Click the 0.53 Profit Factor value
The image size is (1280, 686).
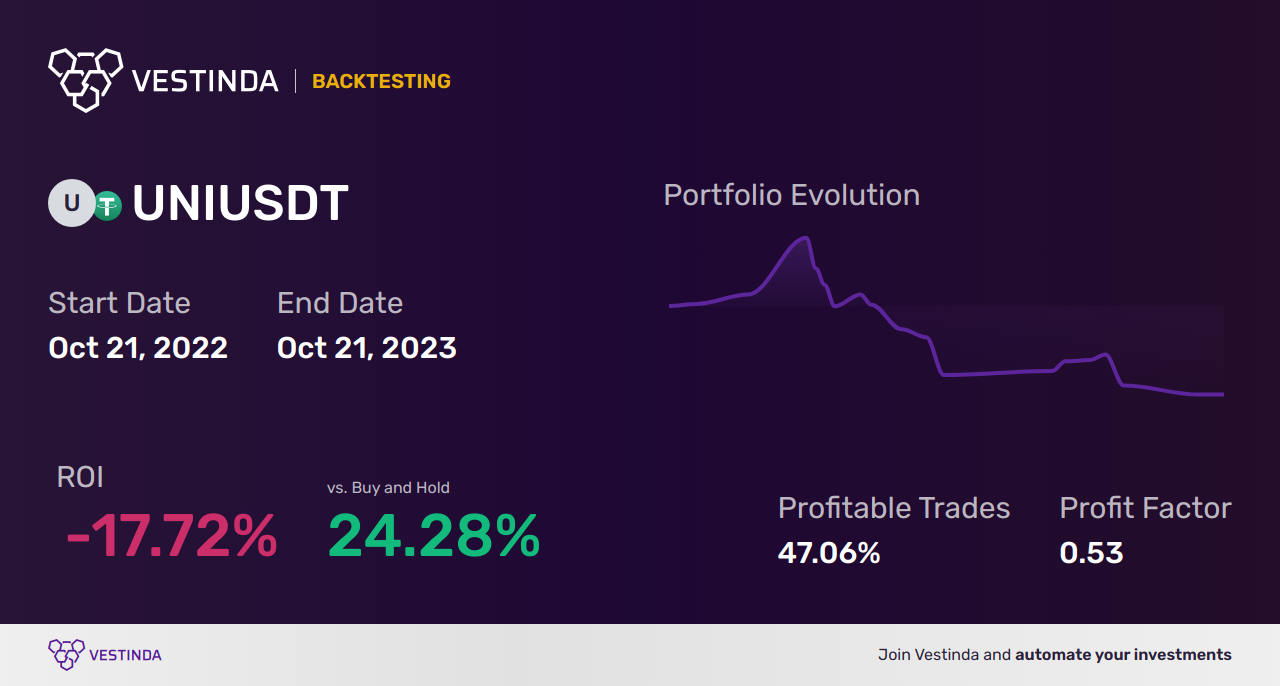pyautogui.click(x=1091, y=553)
